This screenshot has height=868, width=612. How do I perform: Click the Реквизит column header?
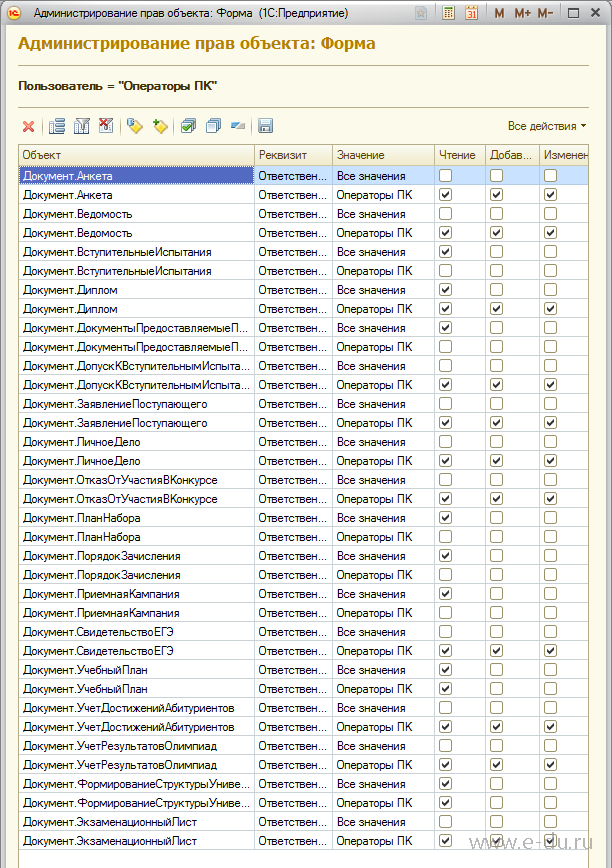(x=294, y=155)
